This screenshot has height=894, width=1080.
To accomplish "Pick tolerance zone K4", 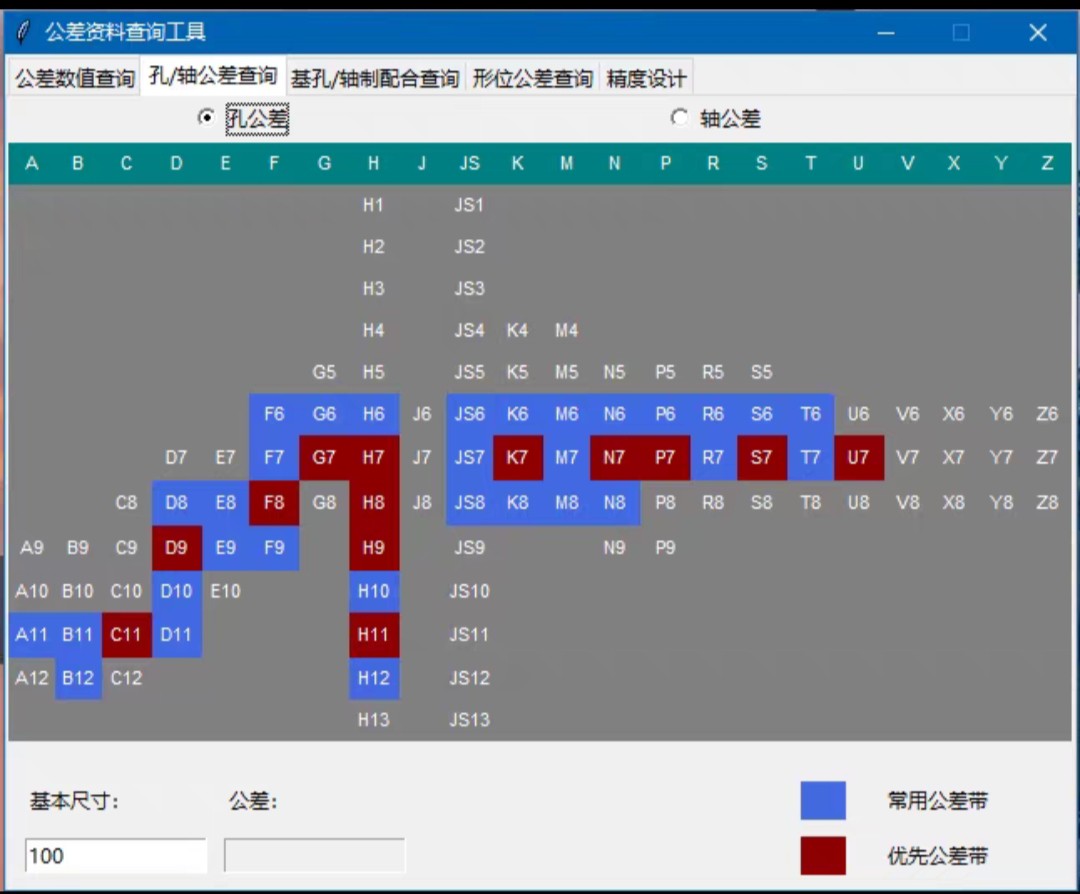I will (517, 331).
